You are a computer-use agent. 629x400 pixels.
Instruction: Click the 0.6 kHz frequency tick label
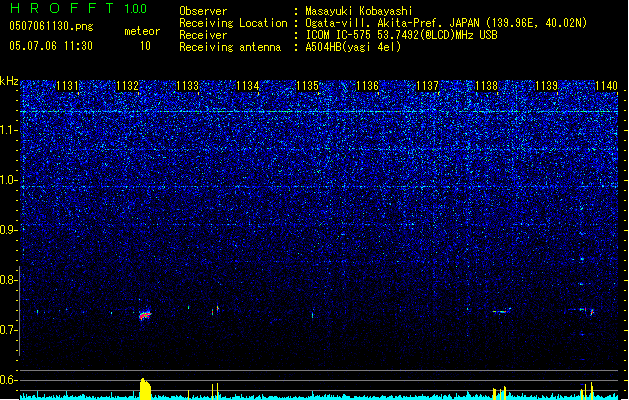click(9, 380)
